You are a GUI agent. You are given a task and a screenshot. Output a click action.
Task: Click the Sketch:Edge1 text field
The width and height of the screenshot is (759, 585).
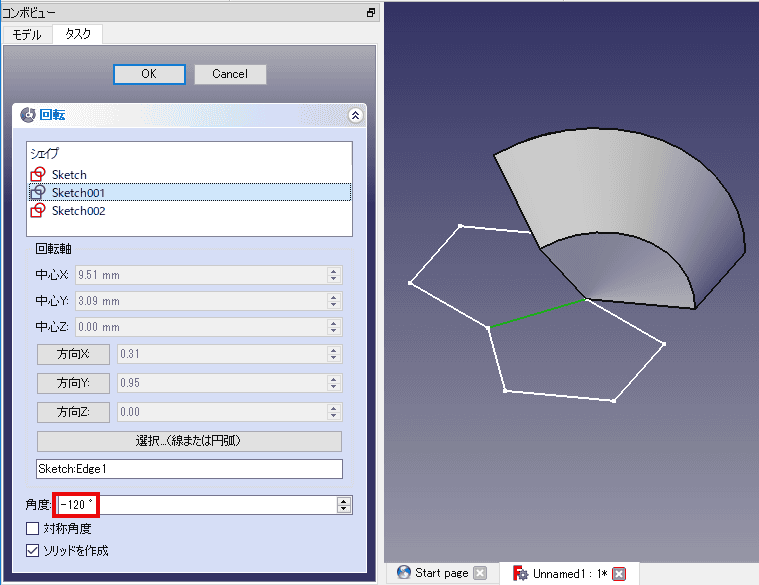pos(189,469)
